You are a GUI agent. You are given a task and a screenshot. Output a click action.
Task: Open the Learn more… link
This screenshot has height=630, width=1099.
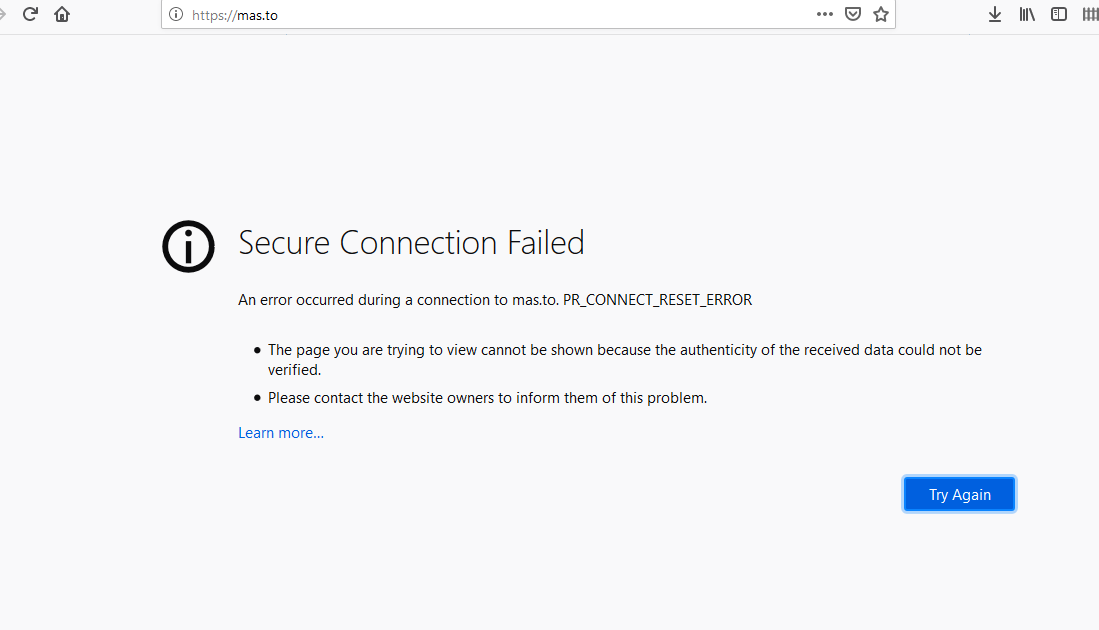pos(281,433)
